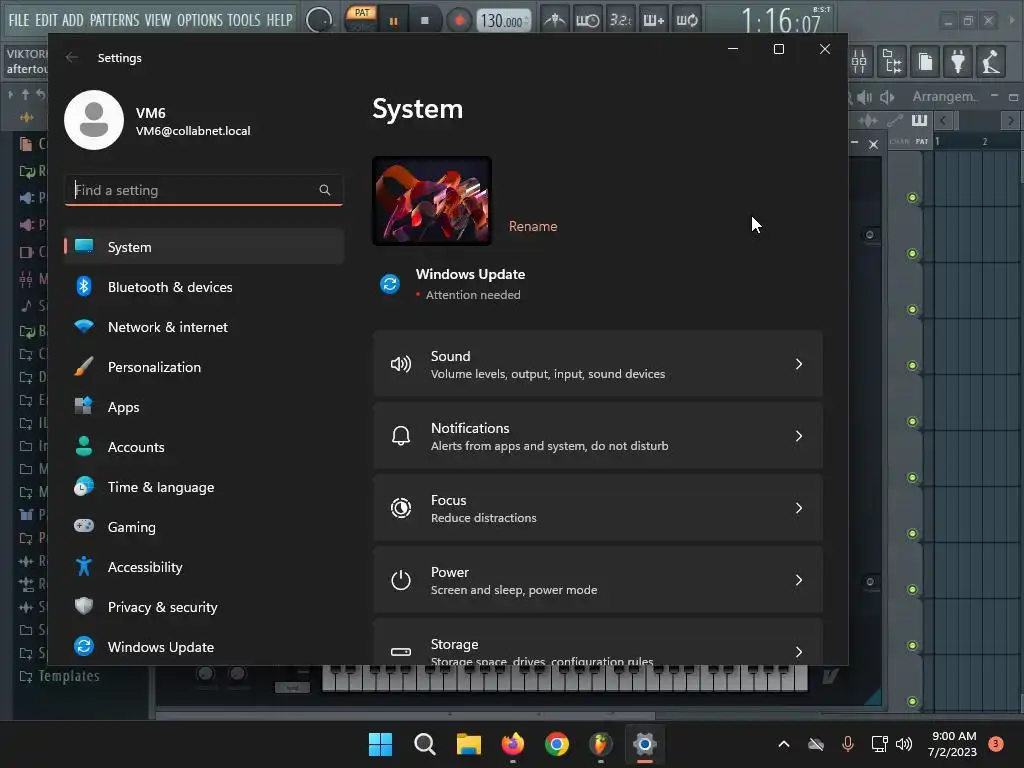Pause FL Studio playback
Screen dimensions: 1024x768
tap(393, 21)
